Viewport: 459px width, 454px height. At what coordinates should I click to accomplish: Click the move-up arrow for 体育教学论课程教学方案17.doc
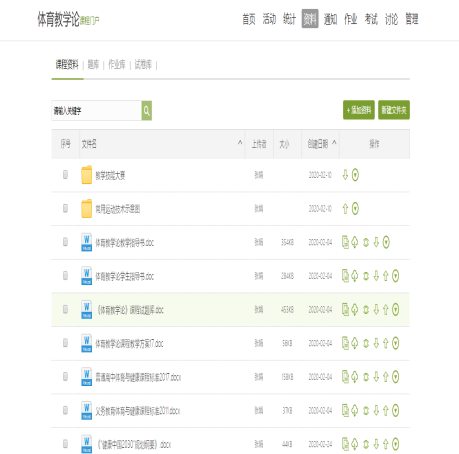tap(386, 343)
